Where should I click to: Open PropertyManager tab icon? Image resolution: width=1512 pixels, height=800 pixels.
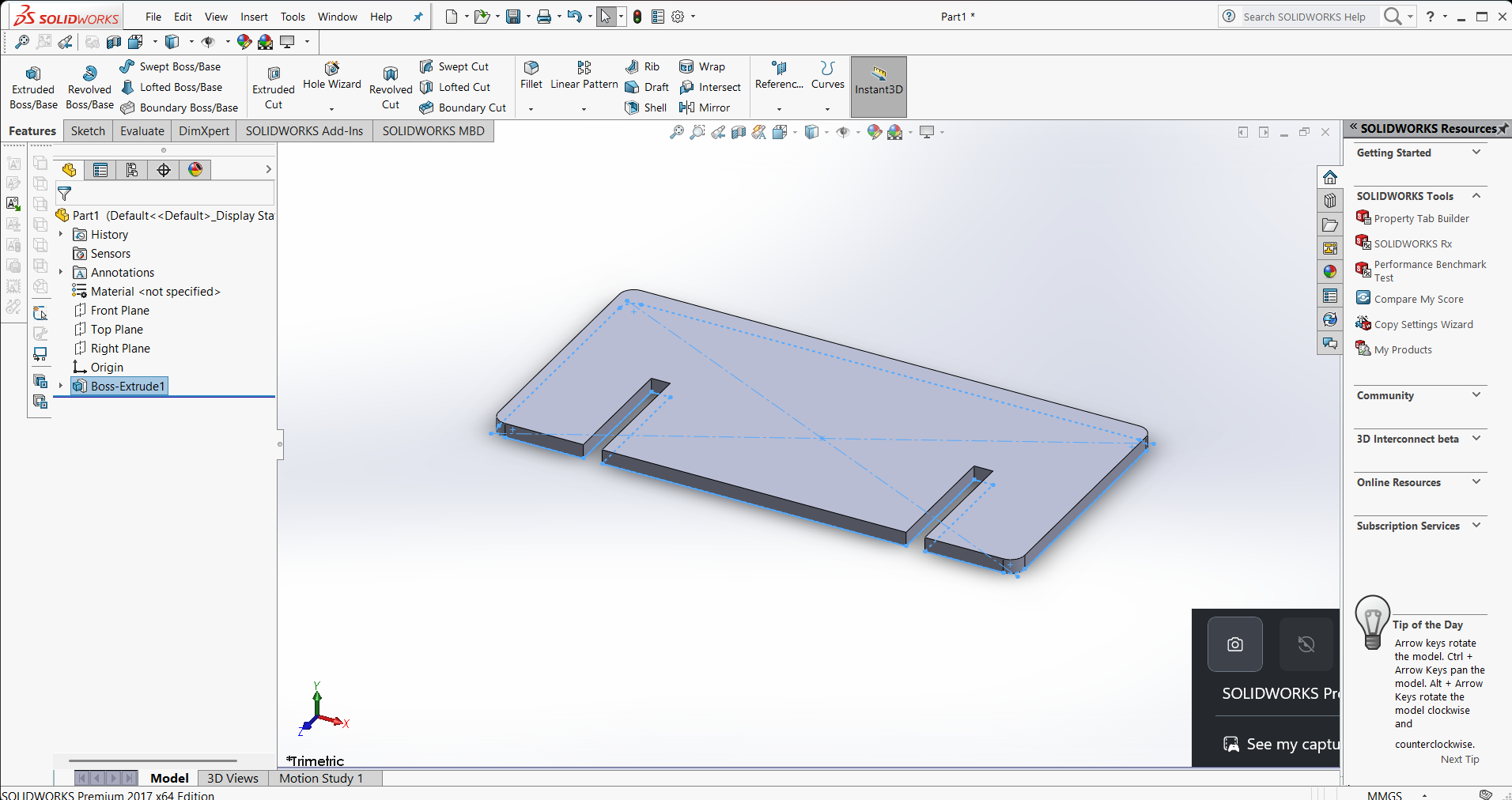coord(100,170)
